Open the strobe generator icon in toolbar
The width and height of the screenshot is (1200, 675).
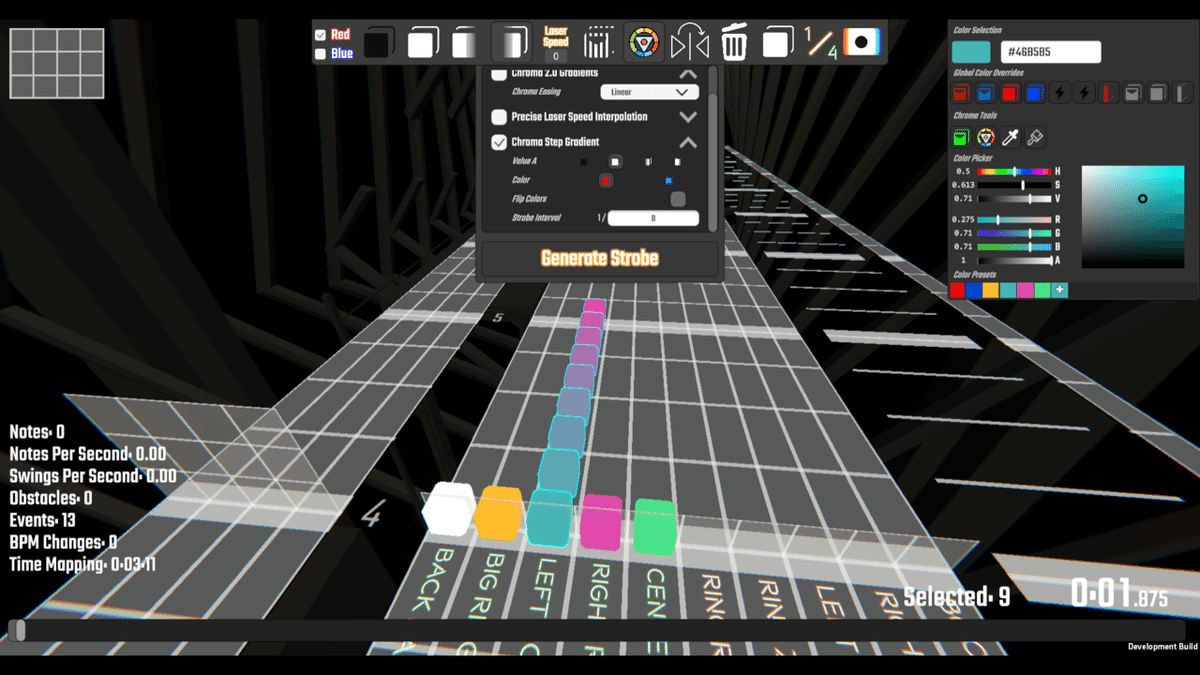coord(599,43)
